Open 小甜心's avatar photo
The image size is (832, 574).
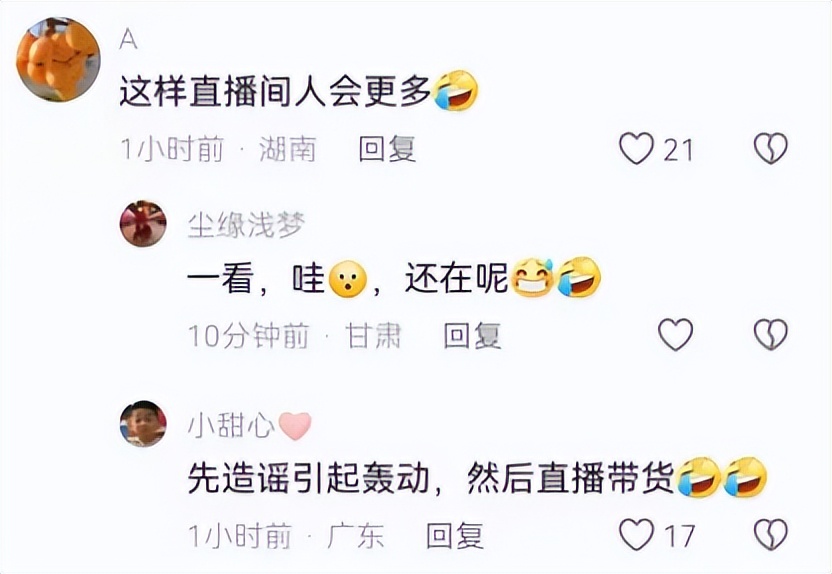click(x=143, y=424)
